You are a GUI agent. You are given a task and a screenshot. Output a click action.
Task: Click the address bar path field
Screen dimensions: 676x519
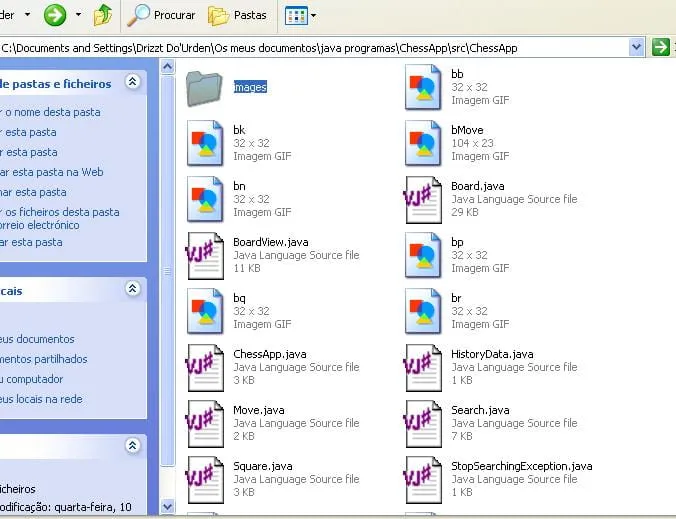click(313, 48)
